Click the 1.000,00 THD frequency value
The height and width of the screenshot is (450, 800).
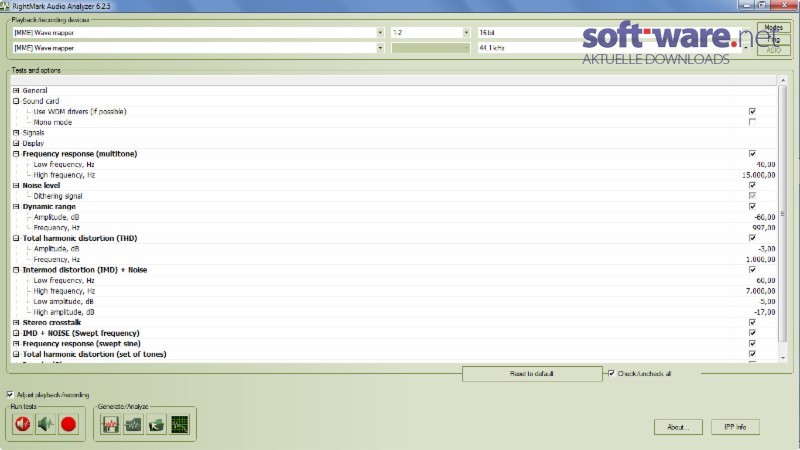pos(760,259)
